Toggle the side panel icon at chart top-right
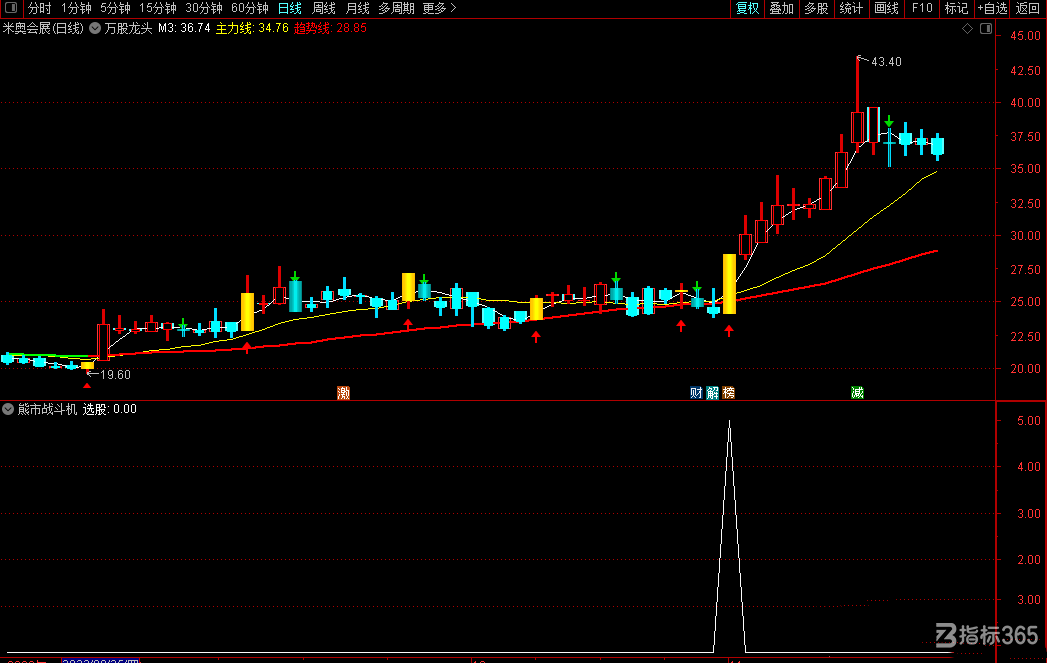The width and height of the screenshot is (1047, 663). point(986,28)
